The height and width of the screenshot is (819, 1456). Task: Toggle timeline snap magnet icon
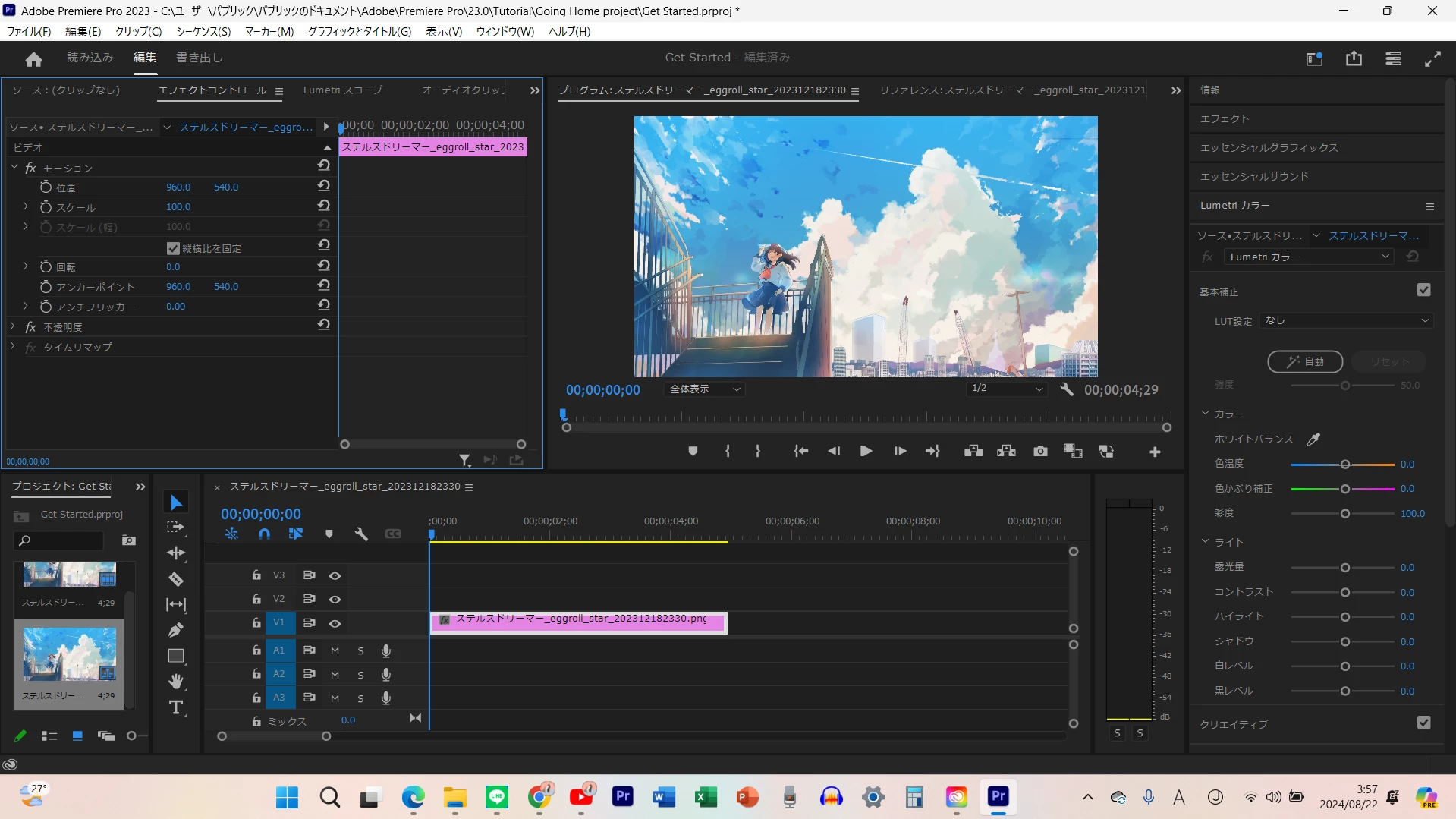point(264,534)
